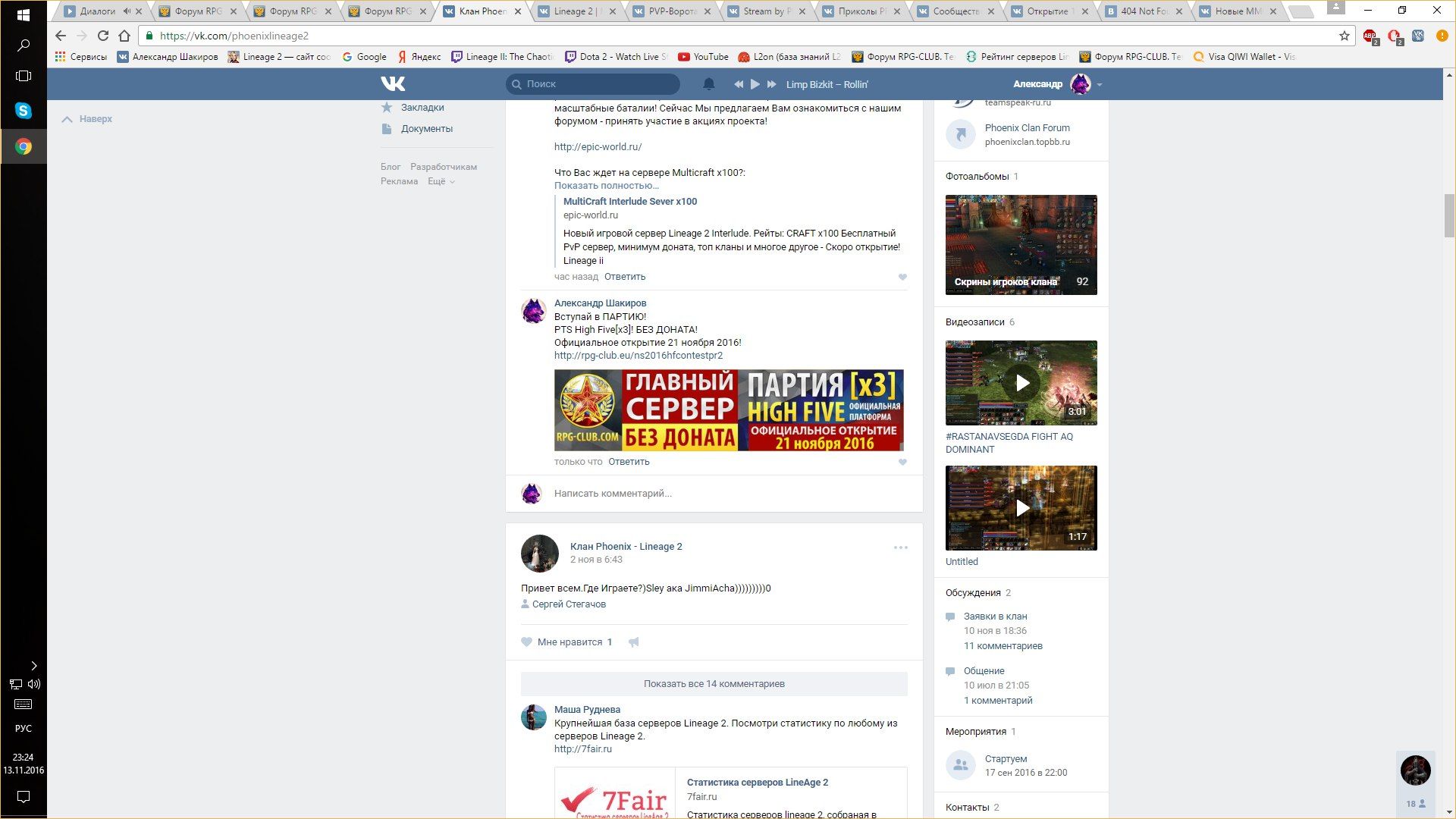Click the VK logo home icon
This screenshot has height=819, width=1456.
click(x=393, y=83)
